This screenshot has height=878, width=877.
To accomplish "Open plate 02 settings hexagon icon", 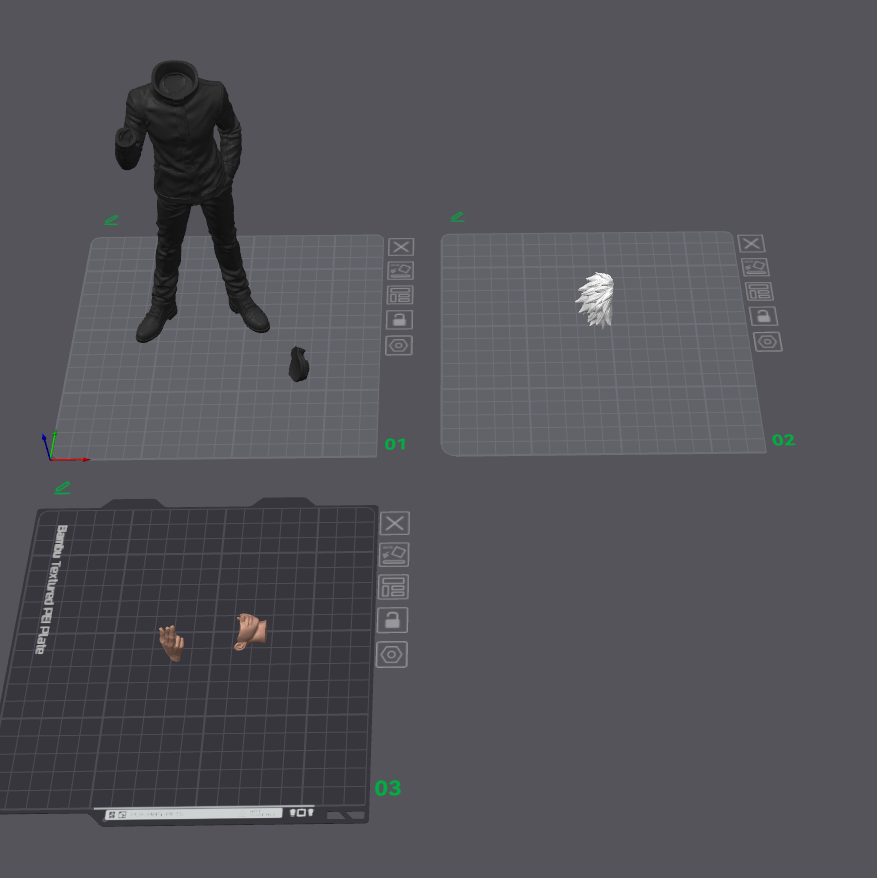I will point(767,342).
